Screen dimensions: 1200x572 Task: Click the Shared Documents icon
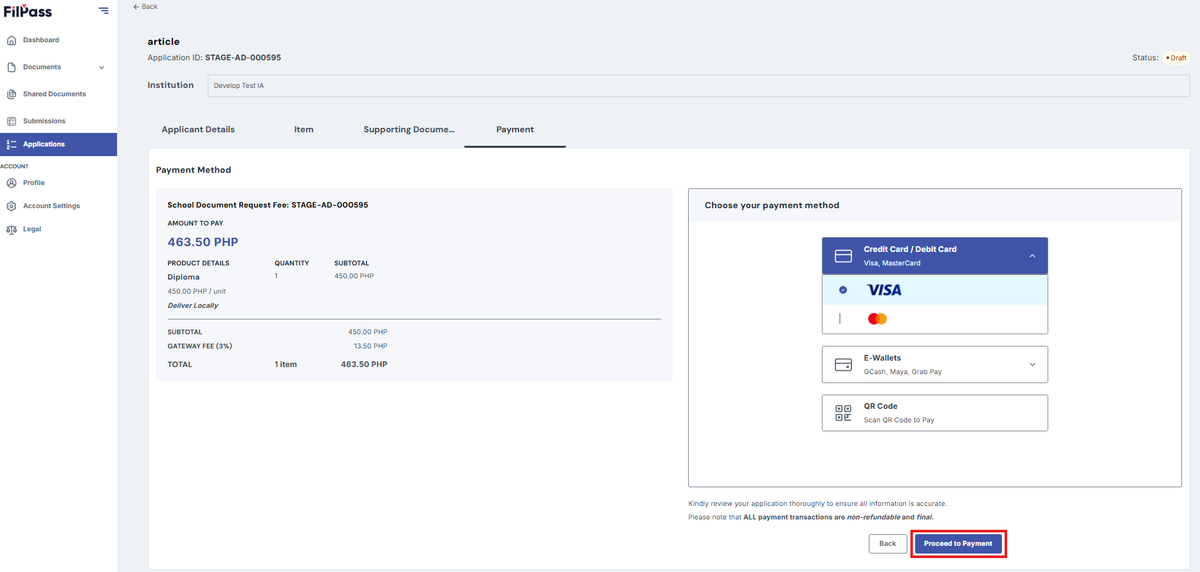11,94
